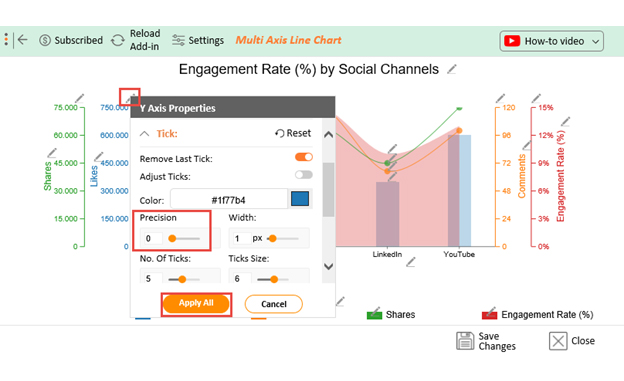The image size is (624, 381).
Task: Edit Comments axis label pencil icon
Action: pyautogui.click(x=527, y=145)
